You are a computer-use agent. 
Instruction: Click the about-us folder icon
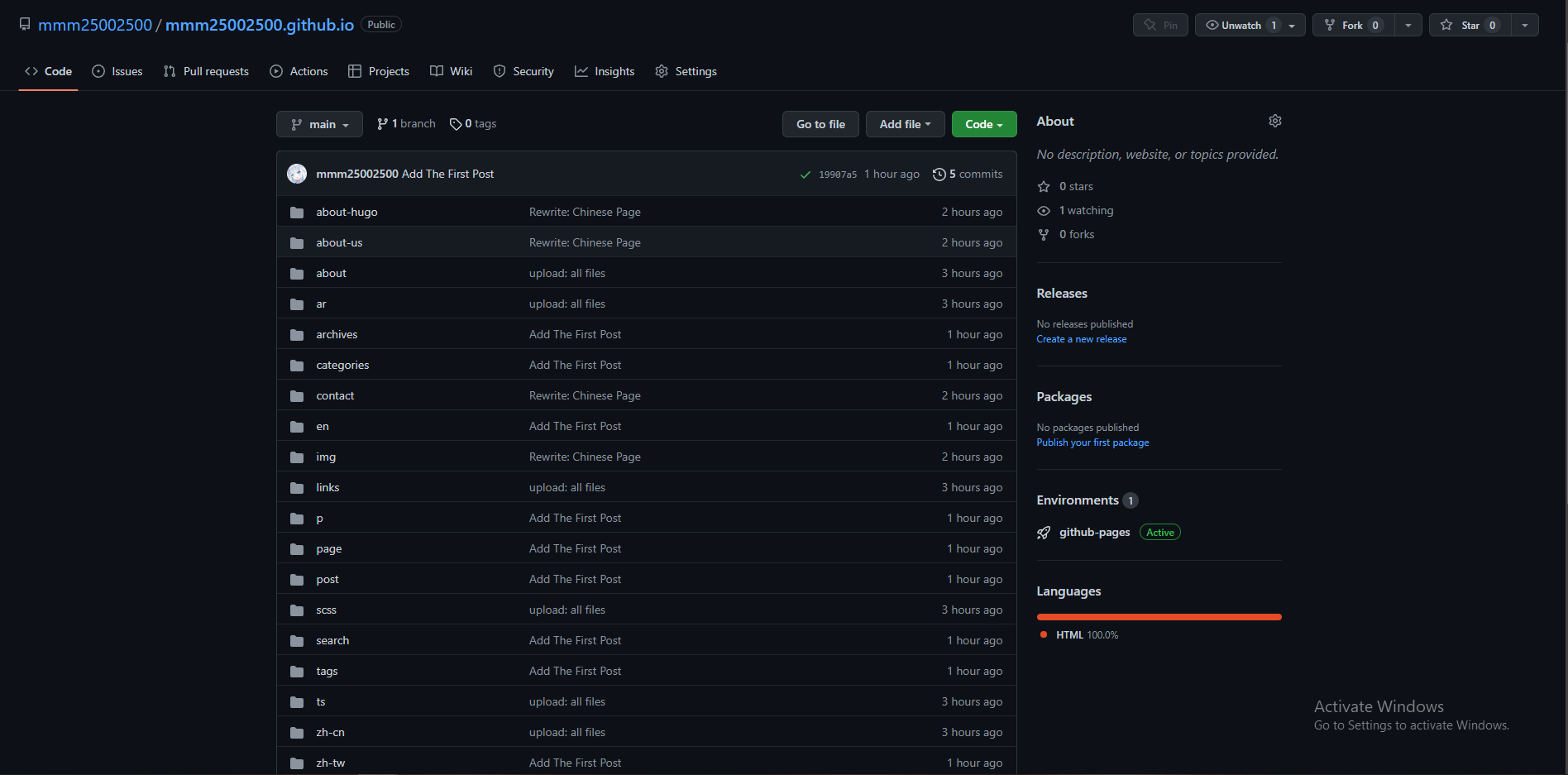pos(297,243)
